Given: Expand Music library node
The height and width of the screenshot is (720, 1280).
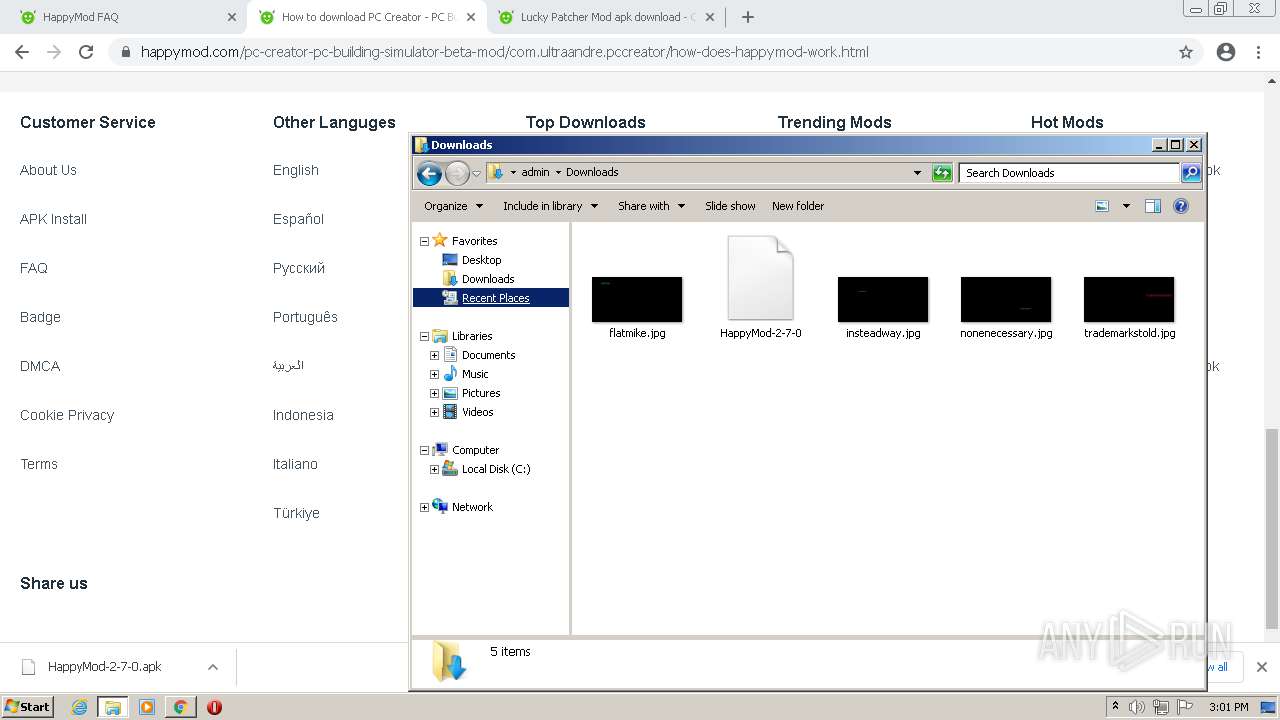Looking at the screenshot, I should (434, 374).
